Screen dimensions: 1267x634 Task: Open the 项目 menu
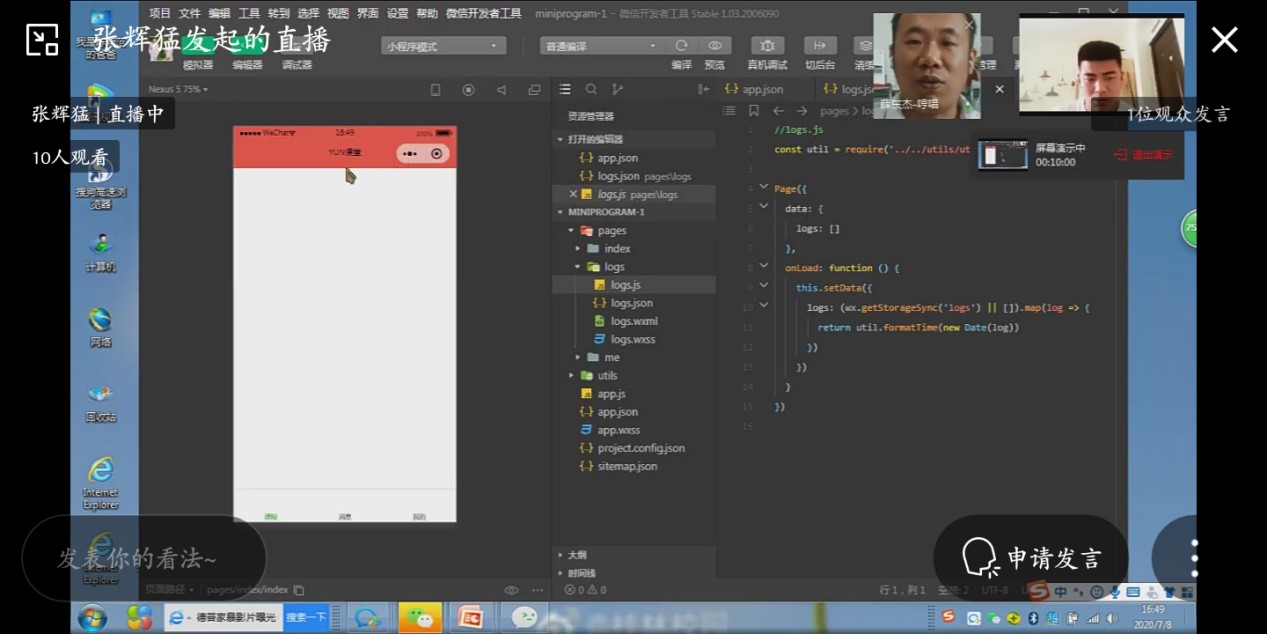tap(160, 14)
